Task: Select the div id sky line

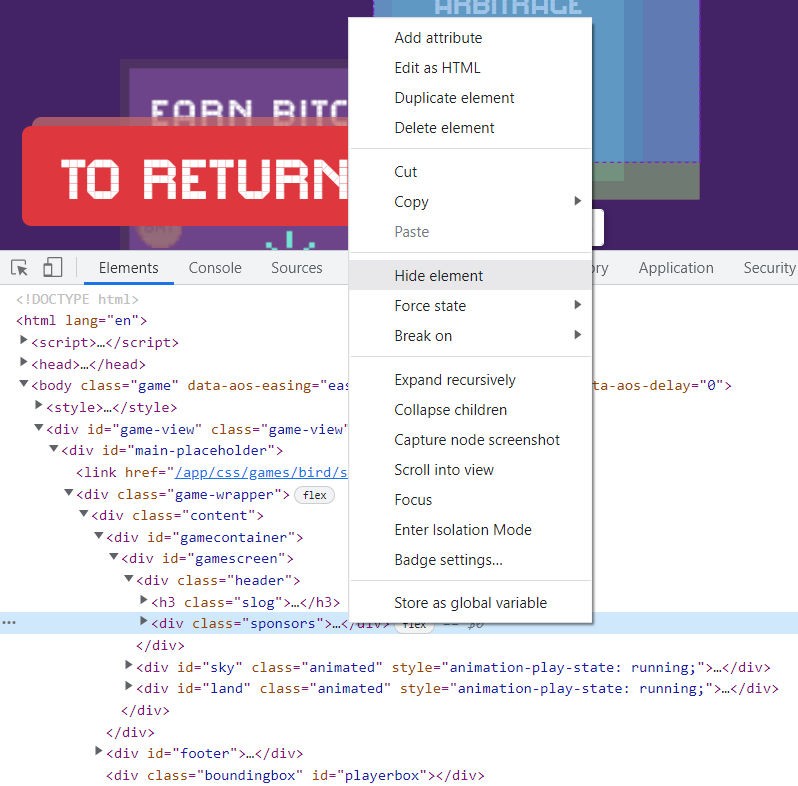Action: pyautogui.click(x=453, y=667)
